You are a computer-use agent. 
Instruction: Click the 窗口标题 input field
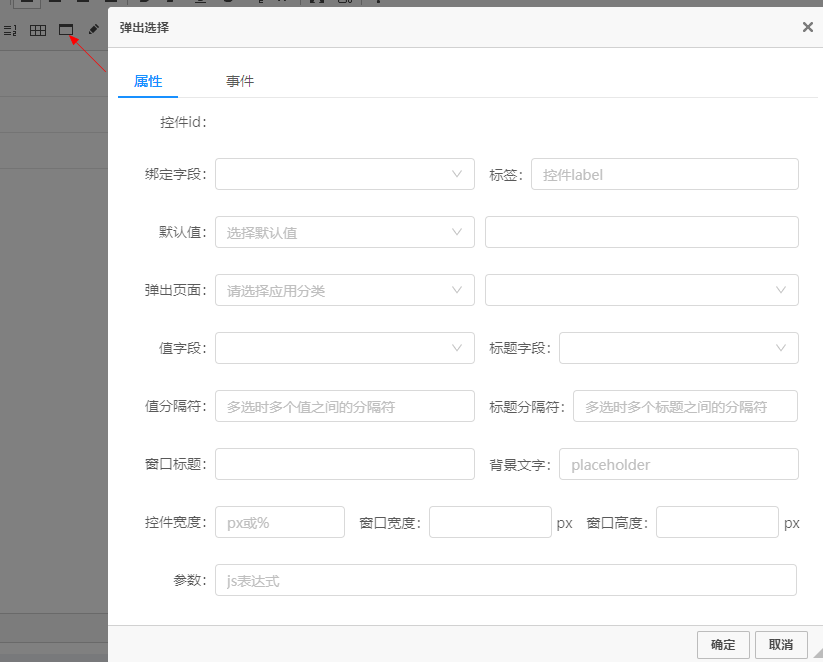[x=345, y=464]
